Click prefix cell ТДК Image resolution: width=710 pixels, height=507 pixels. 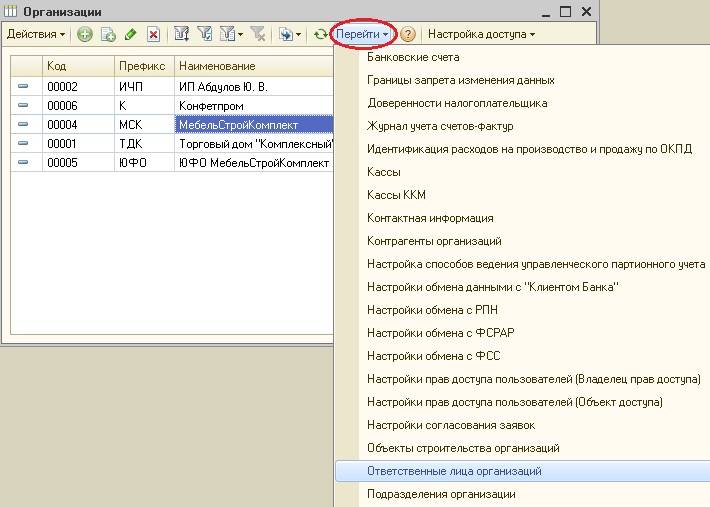point(144,143)
